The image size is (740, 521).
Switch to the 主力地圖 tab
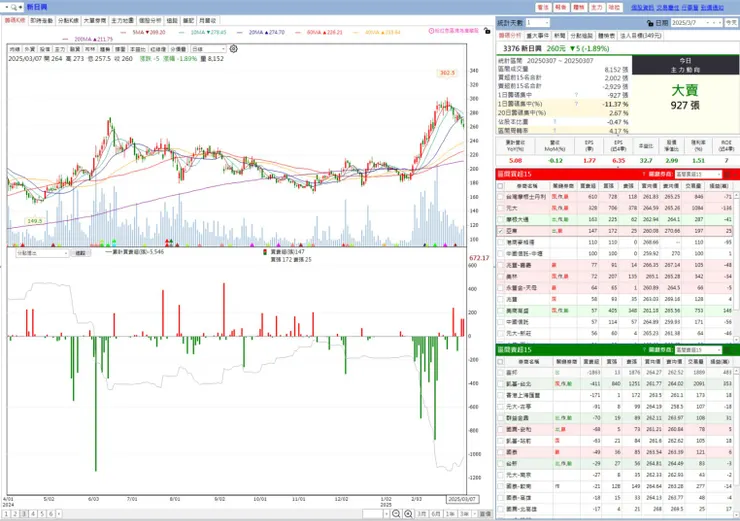(122, 21)
